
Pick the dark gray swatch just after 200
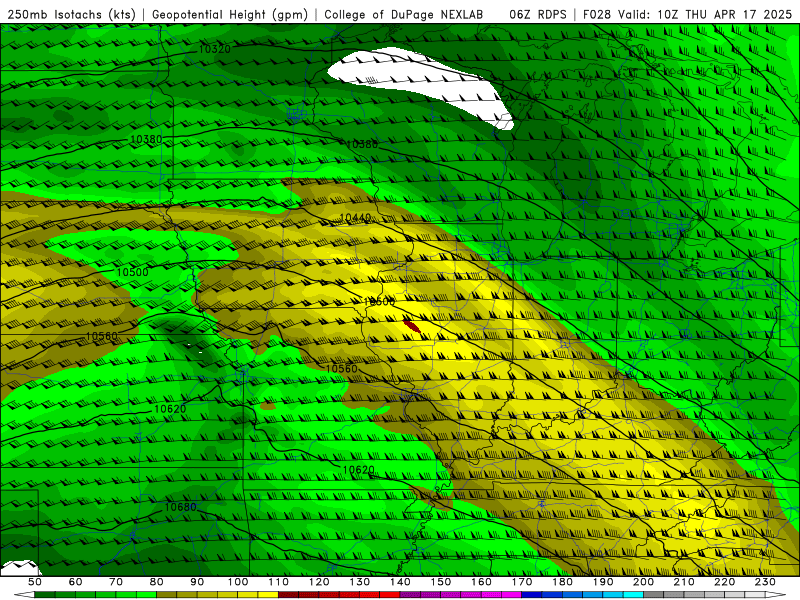coord(654,595)
